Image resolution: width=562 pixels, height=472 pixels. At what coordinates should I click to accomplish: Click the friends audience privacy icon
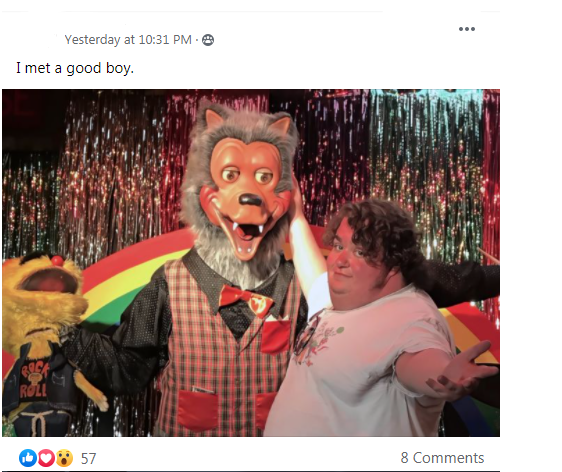pyautogui.click(x=208, y=40)
